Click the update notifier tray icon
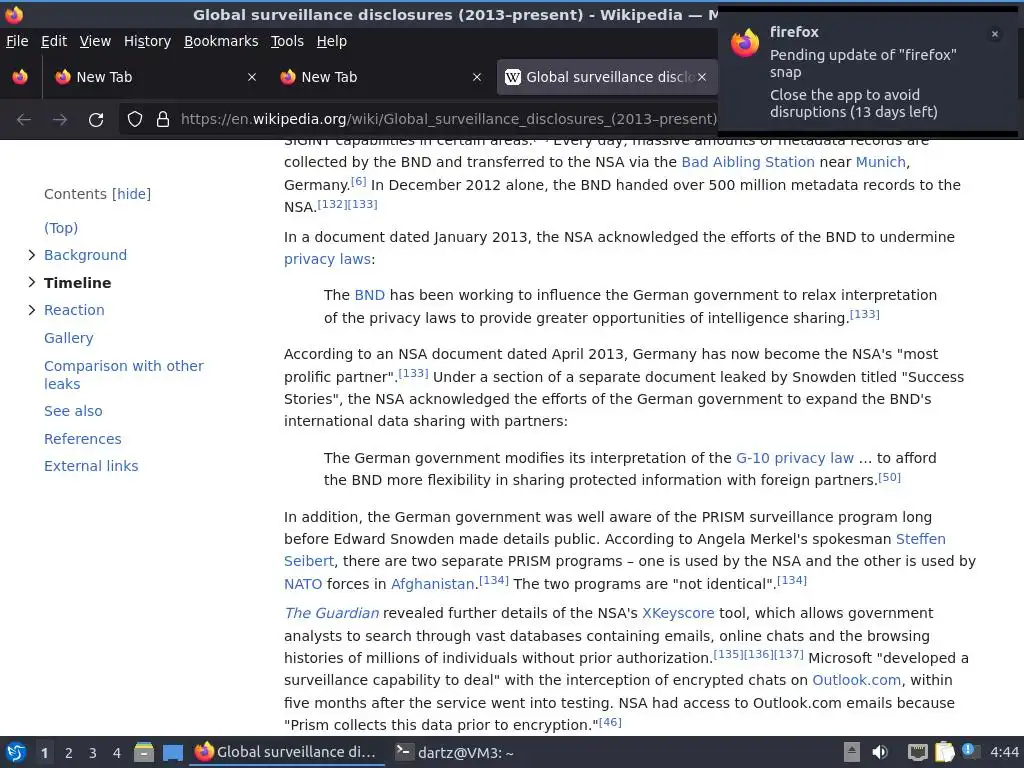 [970, 751]
